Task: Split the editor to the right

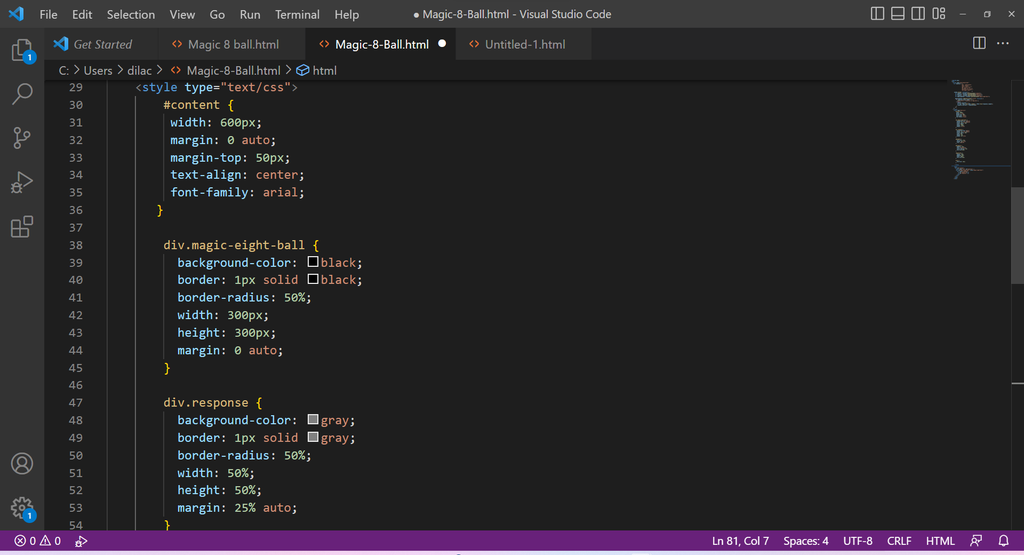Action: [x=979, y=44]
